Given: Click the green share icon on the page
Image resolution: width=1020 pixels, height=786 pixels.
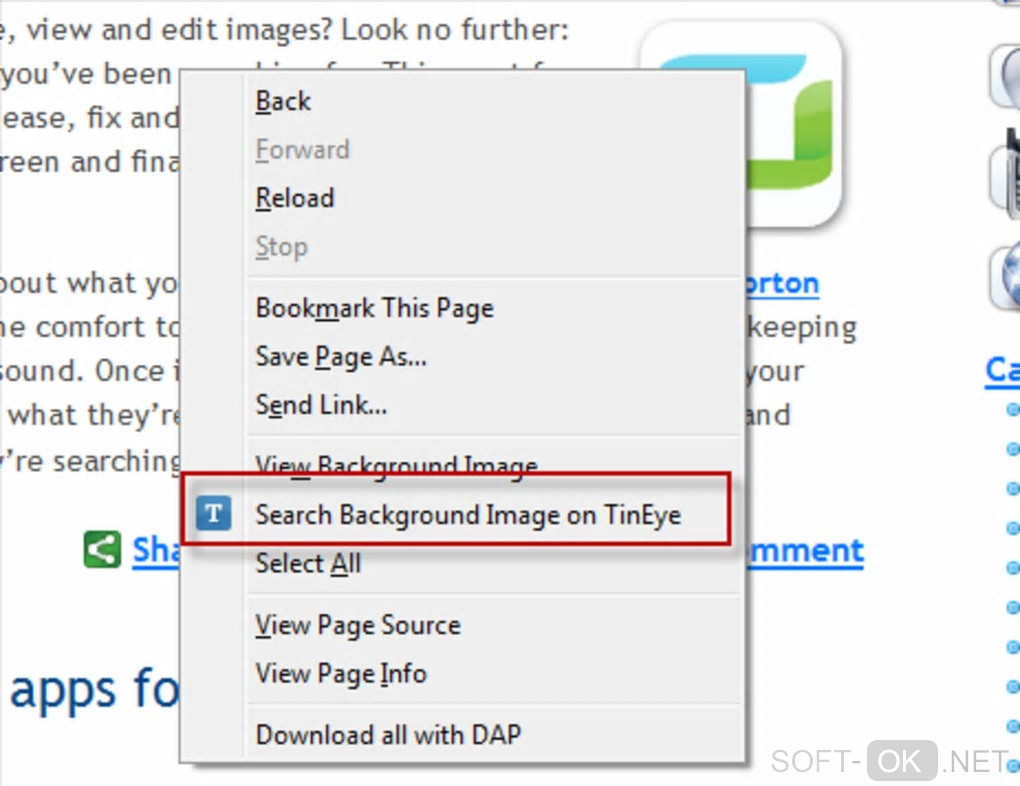Looking at the screenshot, I should point(102,550).
